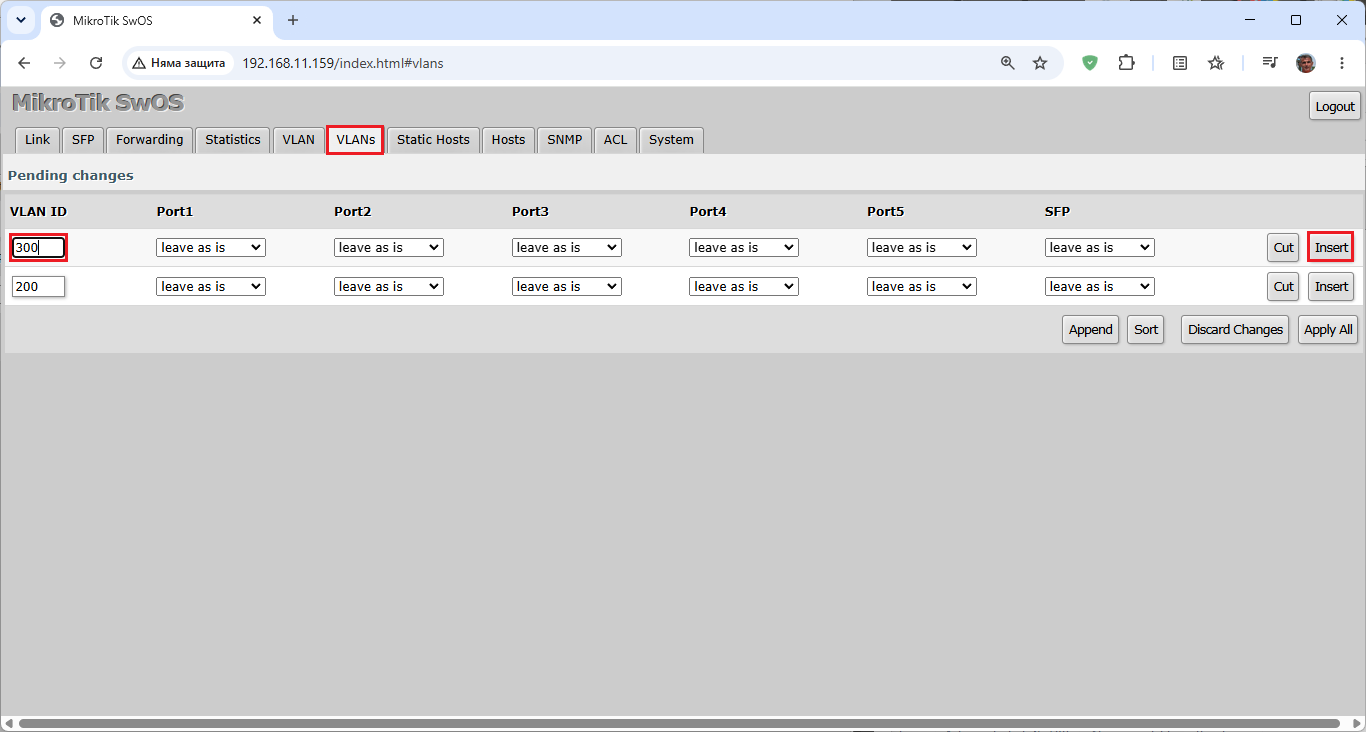Open the Extensions puzzle menu

tap(1126, 63)
